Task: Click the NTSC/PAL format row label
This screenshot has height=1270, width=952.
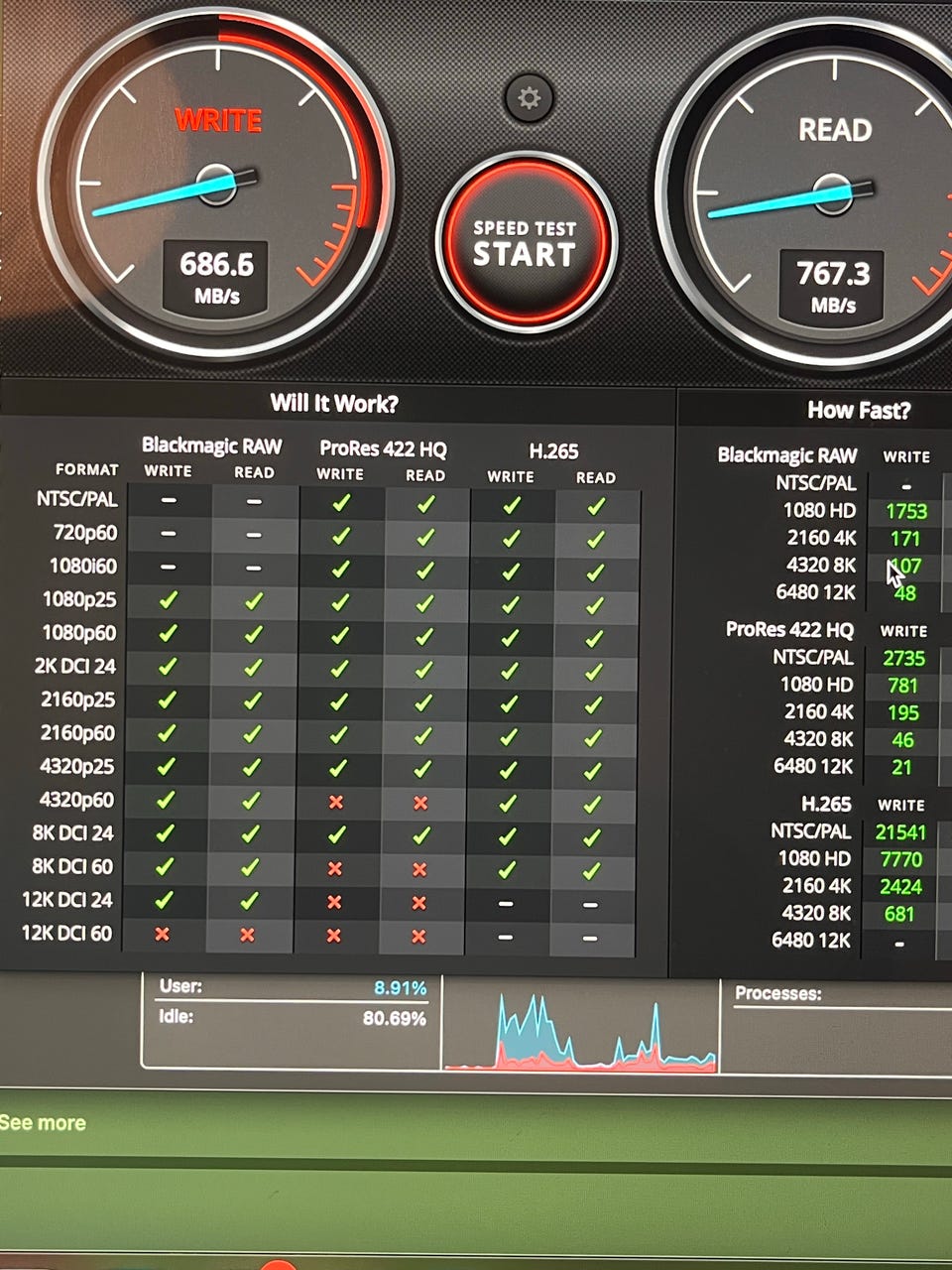Action: (x=76, y=499)
